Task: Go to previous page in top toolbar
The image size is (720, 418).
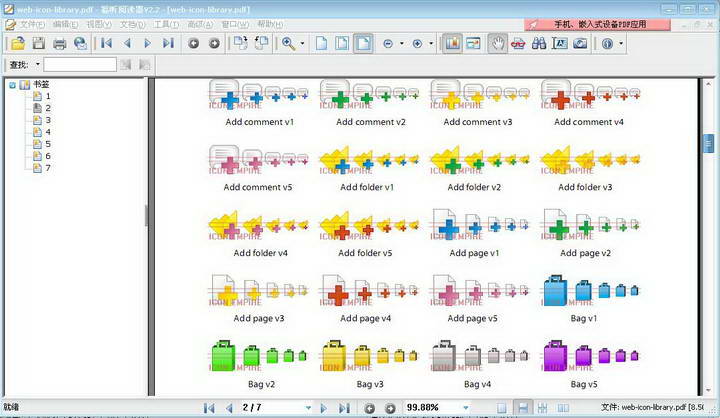Action: [x=127, y=44]
